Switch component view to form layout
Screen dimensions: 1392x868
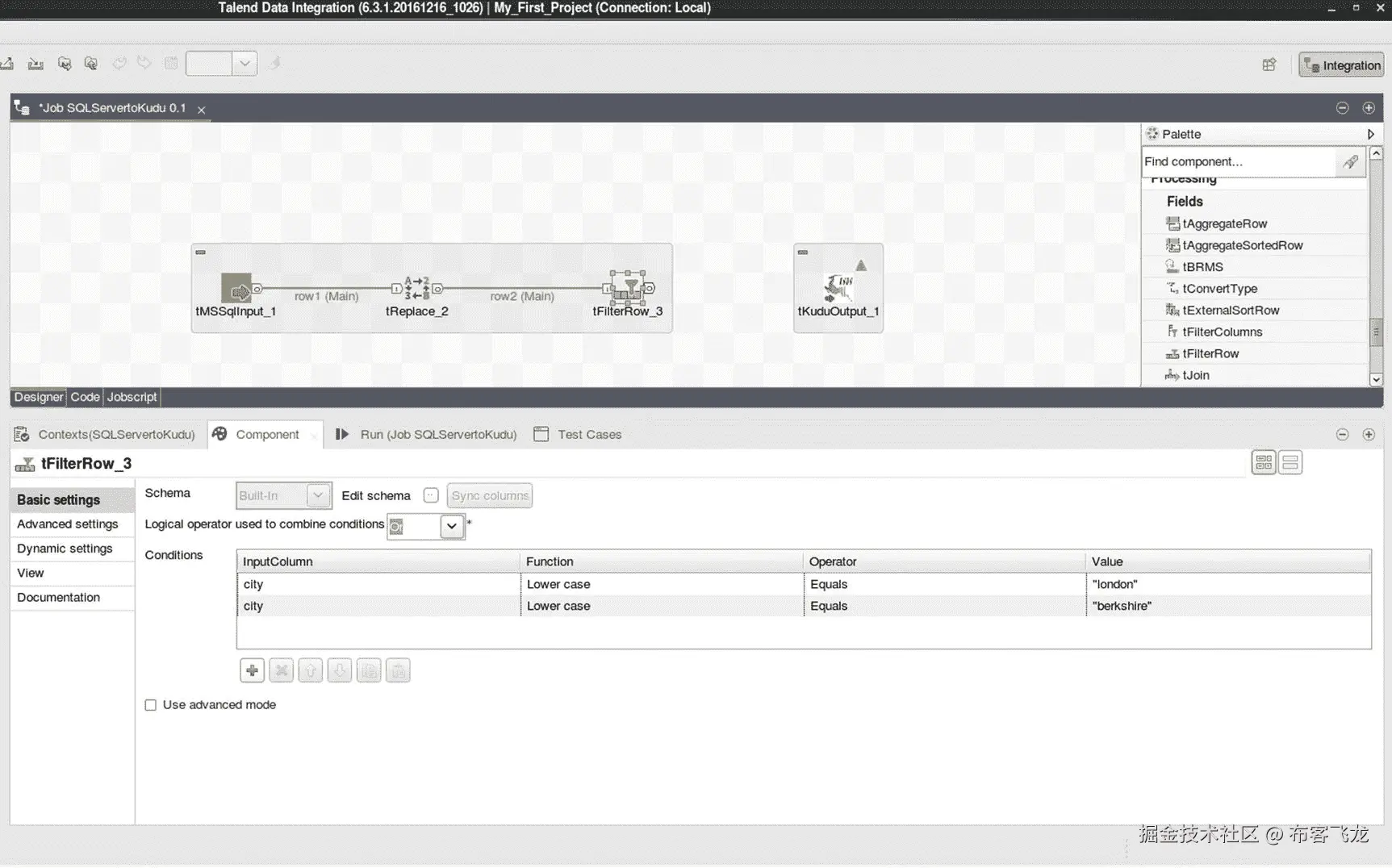[x=1290, y=462]
